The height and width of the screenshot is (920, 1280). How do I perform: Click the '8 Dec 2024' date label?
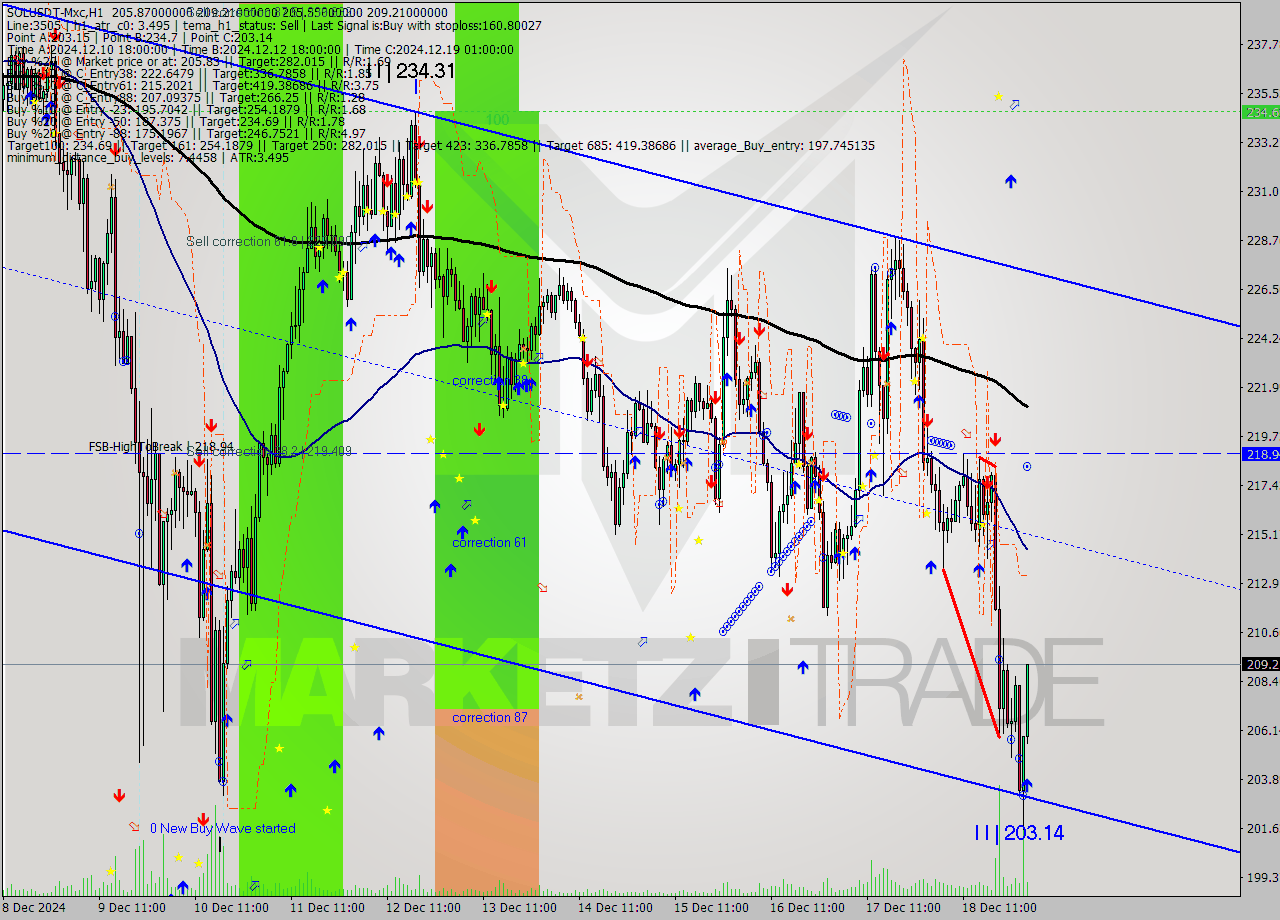pyautogui.click(x=36, y=908)
